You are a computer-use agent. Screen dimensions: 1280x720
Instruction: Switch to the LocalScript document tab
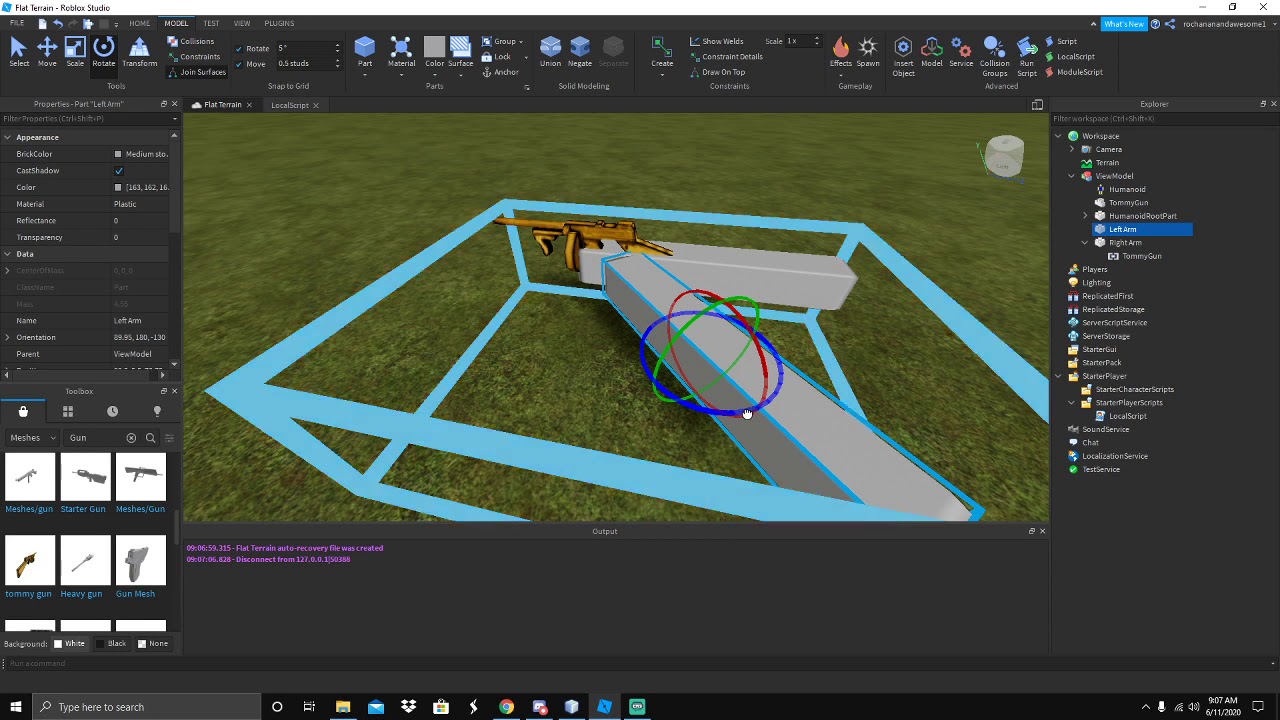(x=289, y=105)
